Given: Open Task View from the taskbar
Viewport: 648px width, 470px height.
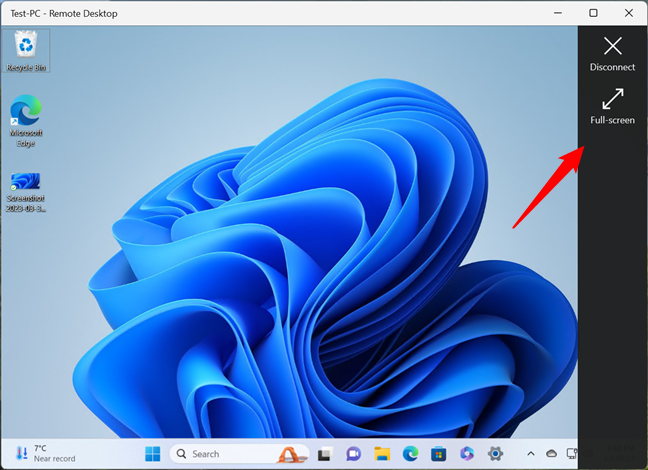Looking at the screenshot, I should [325, 454].
